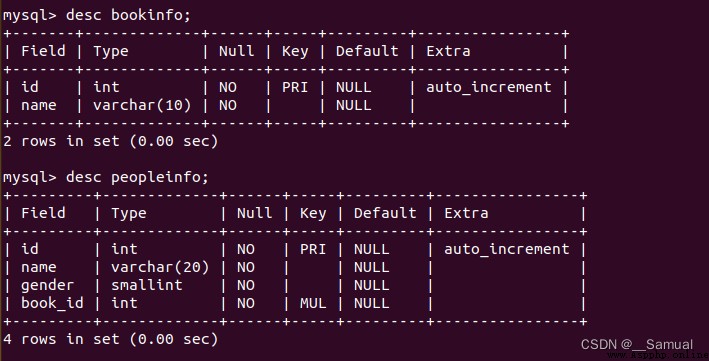Click 'PRI' key in peopleinfo table
The width and height of the screenshot is (709, 361).
coord(313,249)
